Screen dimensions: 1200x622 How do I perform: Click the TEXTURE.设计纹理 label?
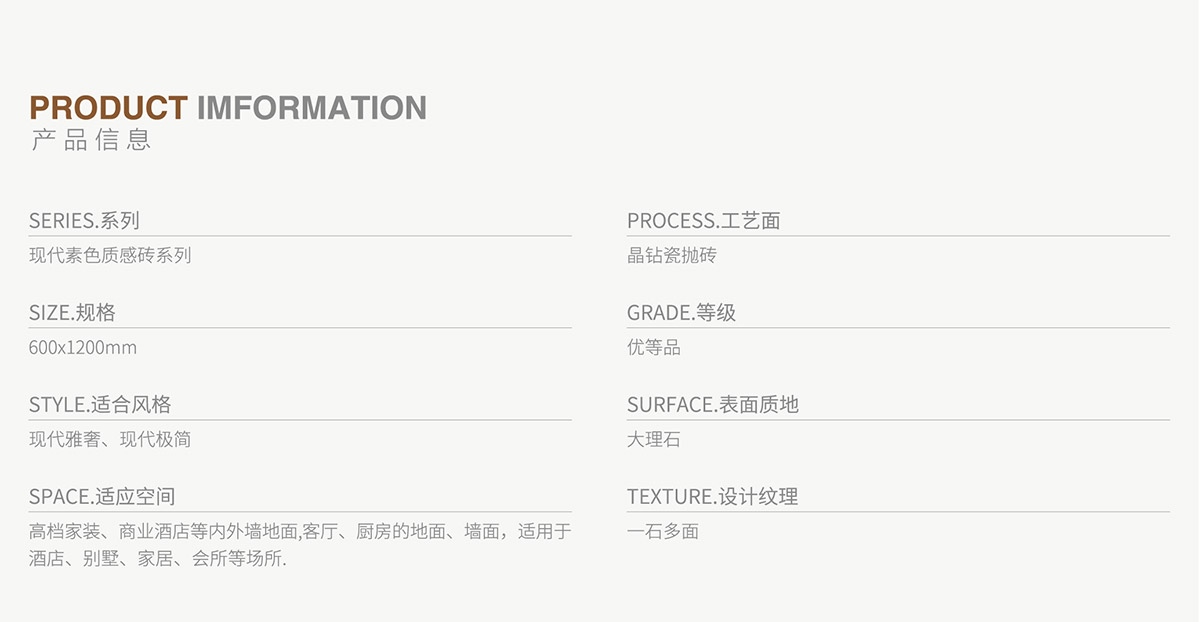tap(712, 497)
